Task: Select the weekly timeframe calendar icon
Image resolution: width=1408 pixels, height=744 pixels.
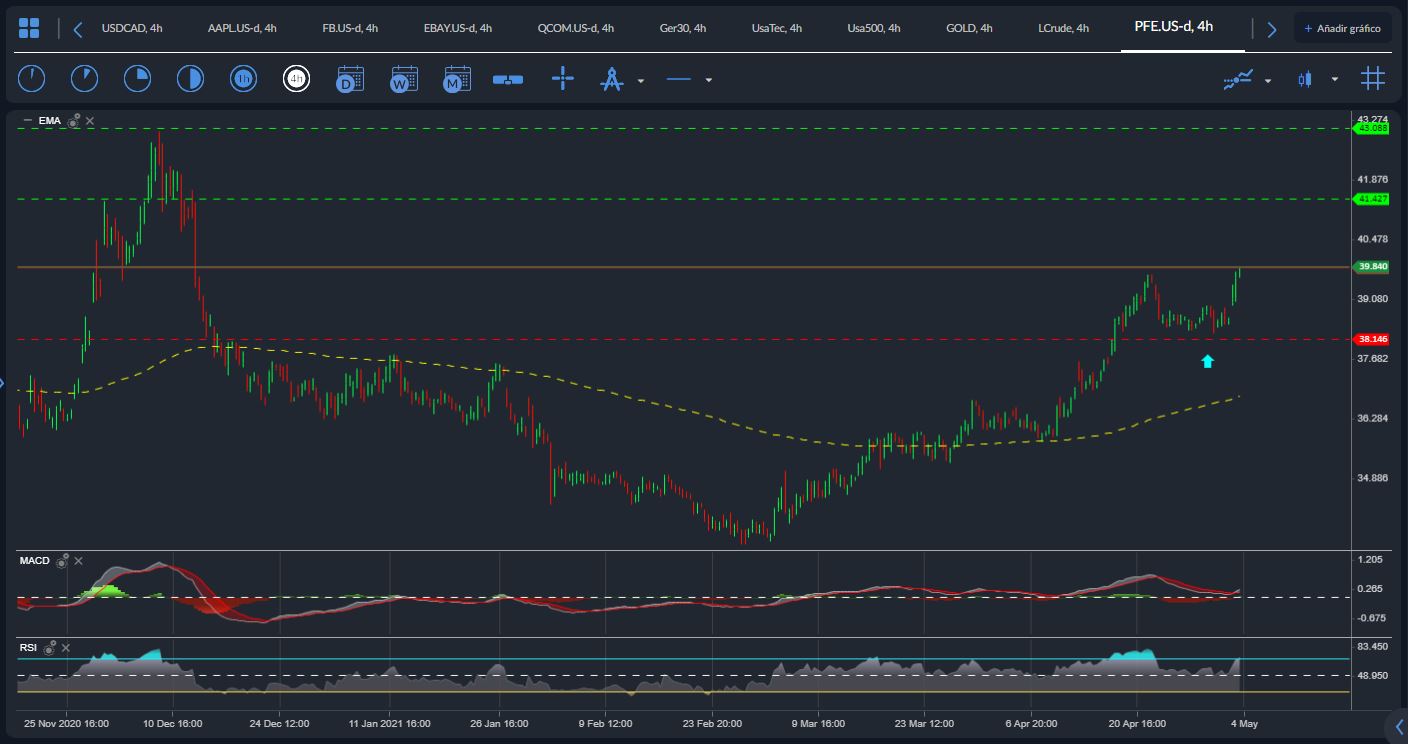Action: [x=404, y=79]
